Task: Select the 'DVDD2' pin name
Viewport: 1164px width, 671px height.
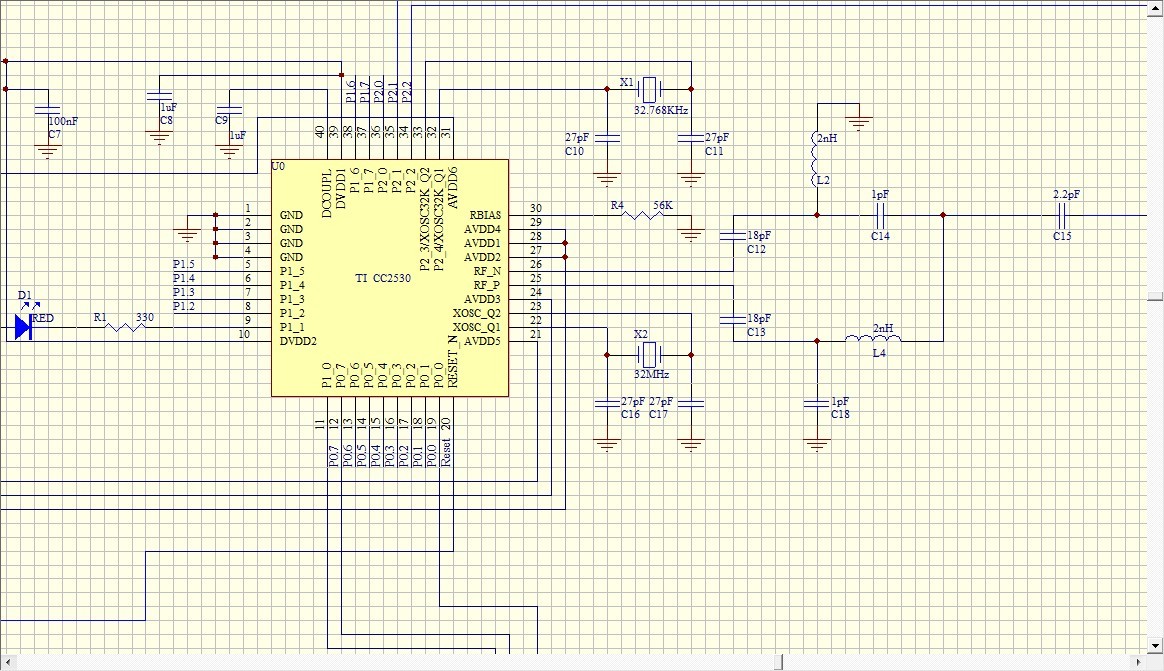Action: (298, 341)
